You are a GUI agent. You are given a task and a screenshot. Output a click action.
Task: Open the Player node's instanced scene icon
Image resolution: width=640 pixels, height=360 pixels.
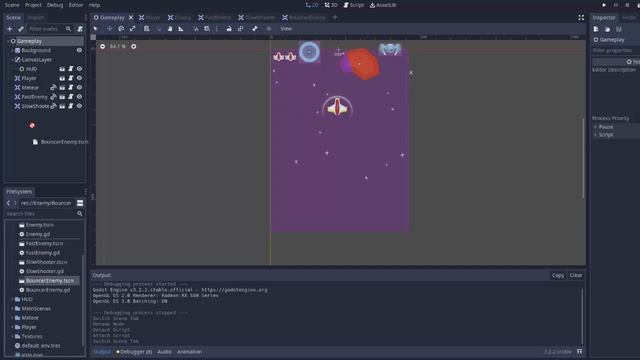click(x=62, y=78)
